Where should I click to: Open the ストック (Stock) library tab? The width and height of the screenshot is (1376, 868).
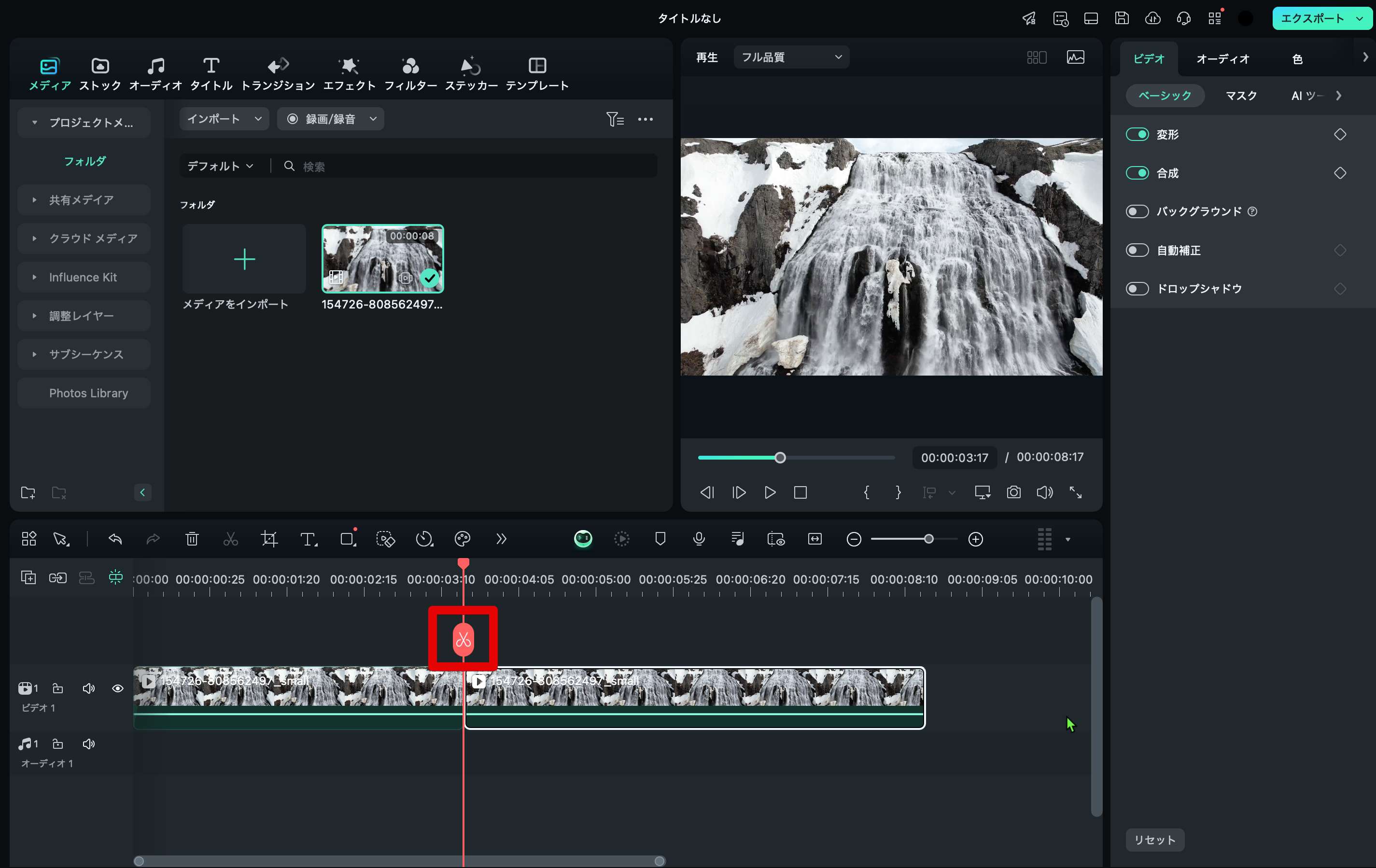[100, 74]
